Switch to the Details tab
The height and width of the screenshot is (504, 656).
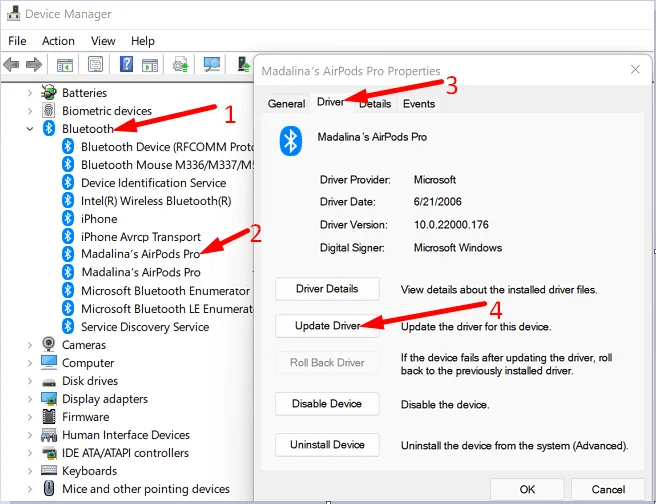pos(375,104)
